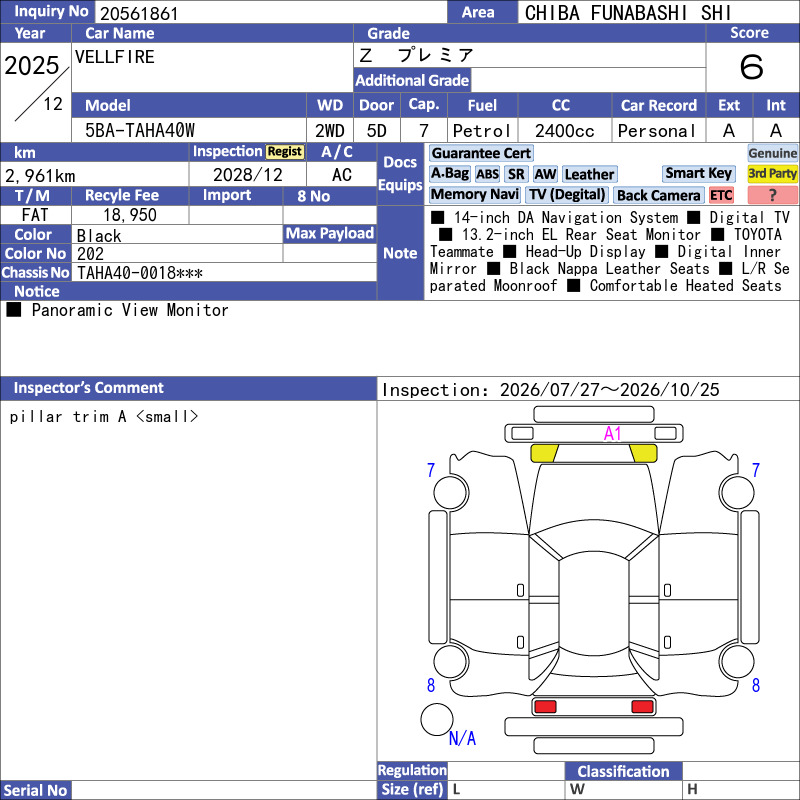800x800 pixels.
Task: Click the ABS equipment badge
Action: (487, 174)
